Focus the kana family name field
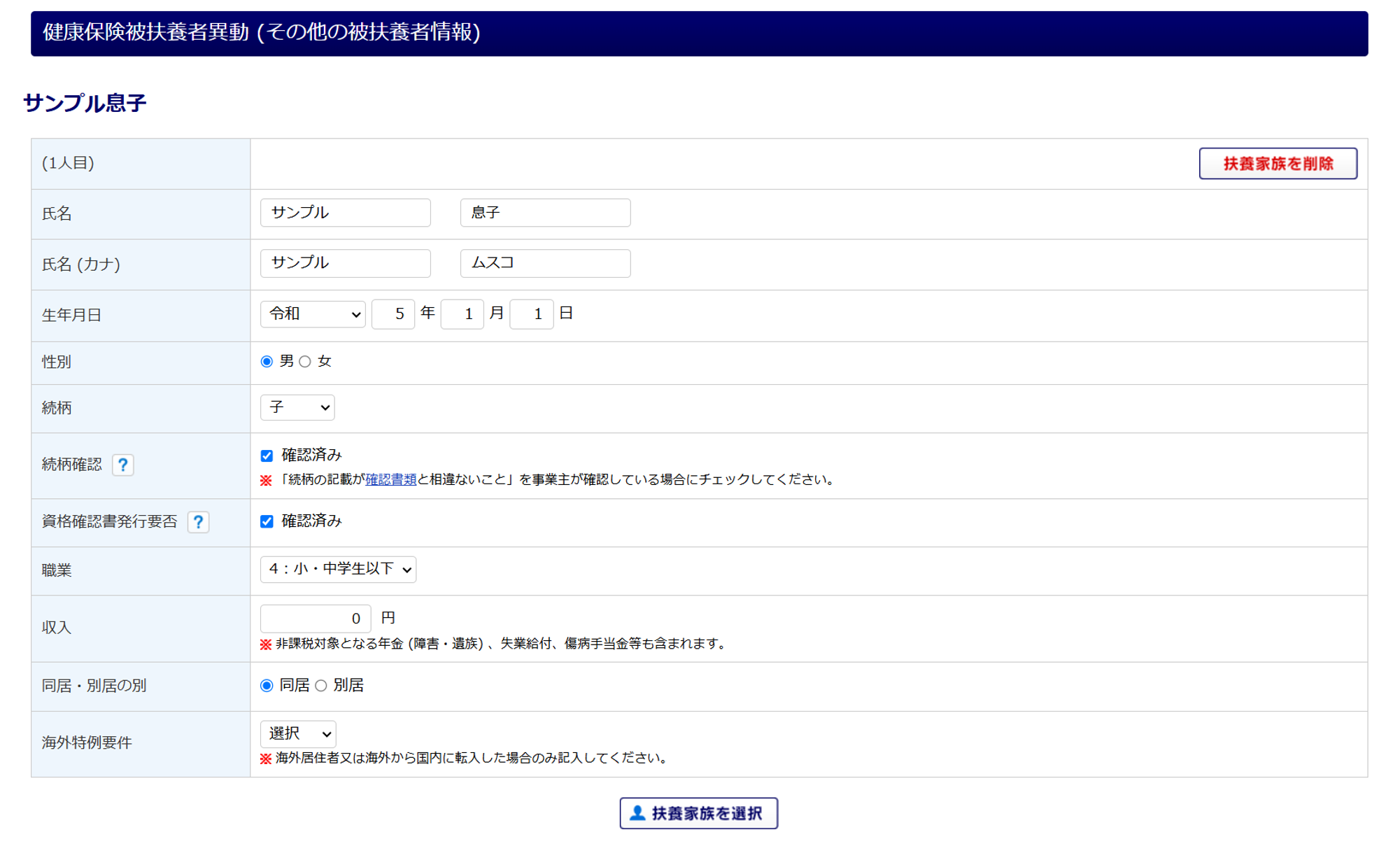The height and width of the screenshot is (853, 1400). click(346, 263)
